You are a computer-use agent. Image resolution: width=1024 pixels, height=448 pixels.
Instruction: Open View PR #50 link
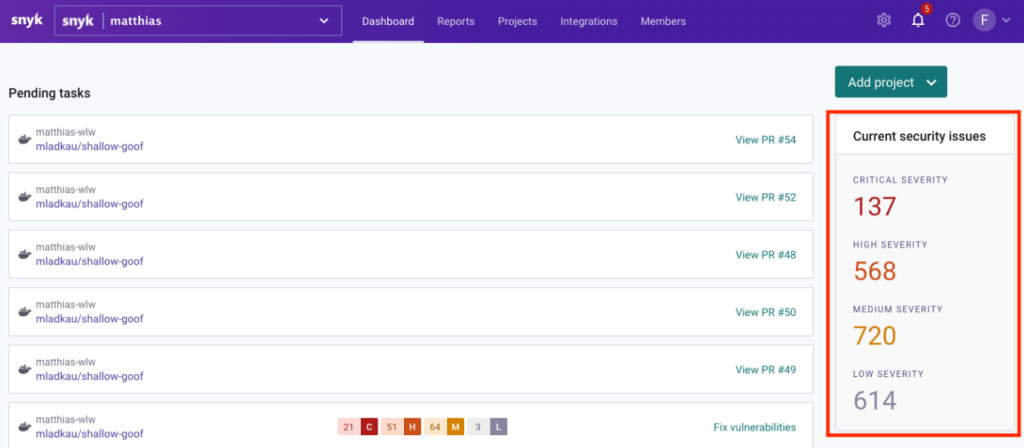[765, 312]
